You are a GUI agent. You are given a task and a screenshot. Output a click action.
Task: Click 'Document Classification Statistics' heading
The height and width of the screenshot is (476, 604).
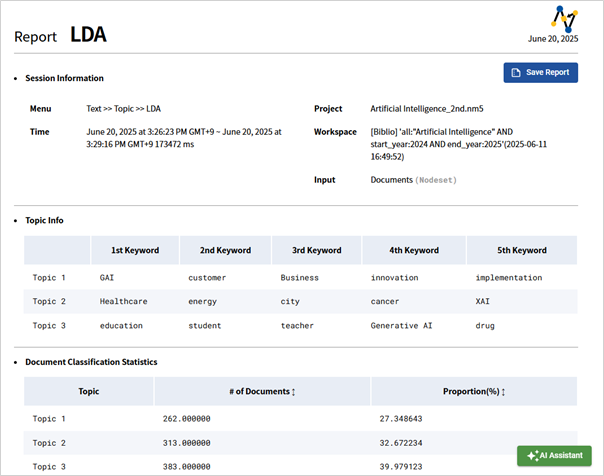click(x=91, y=362)
